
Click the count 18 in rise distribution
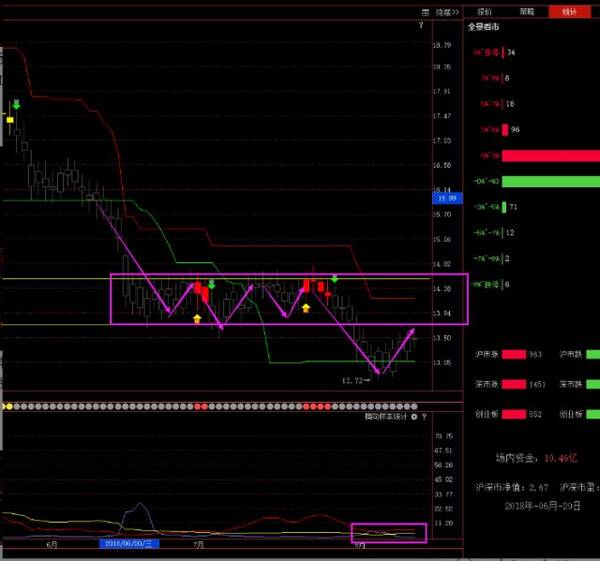tap(510, 104)
